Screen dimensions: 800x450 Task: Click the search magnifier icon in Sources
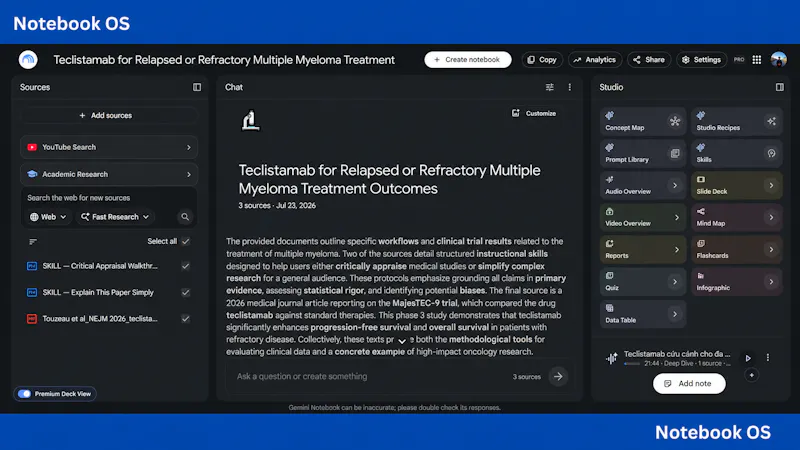(x=185, y=217)
